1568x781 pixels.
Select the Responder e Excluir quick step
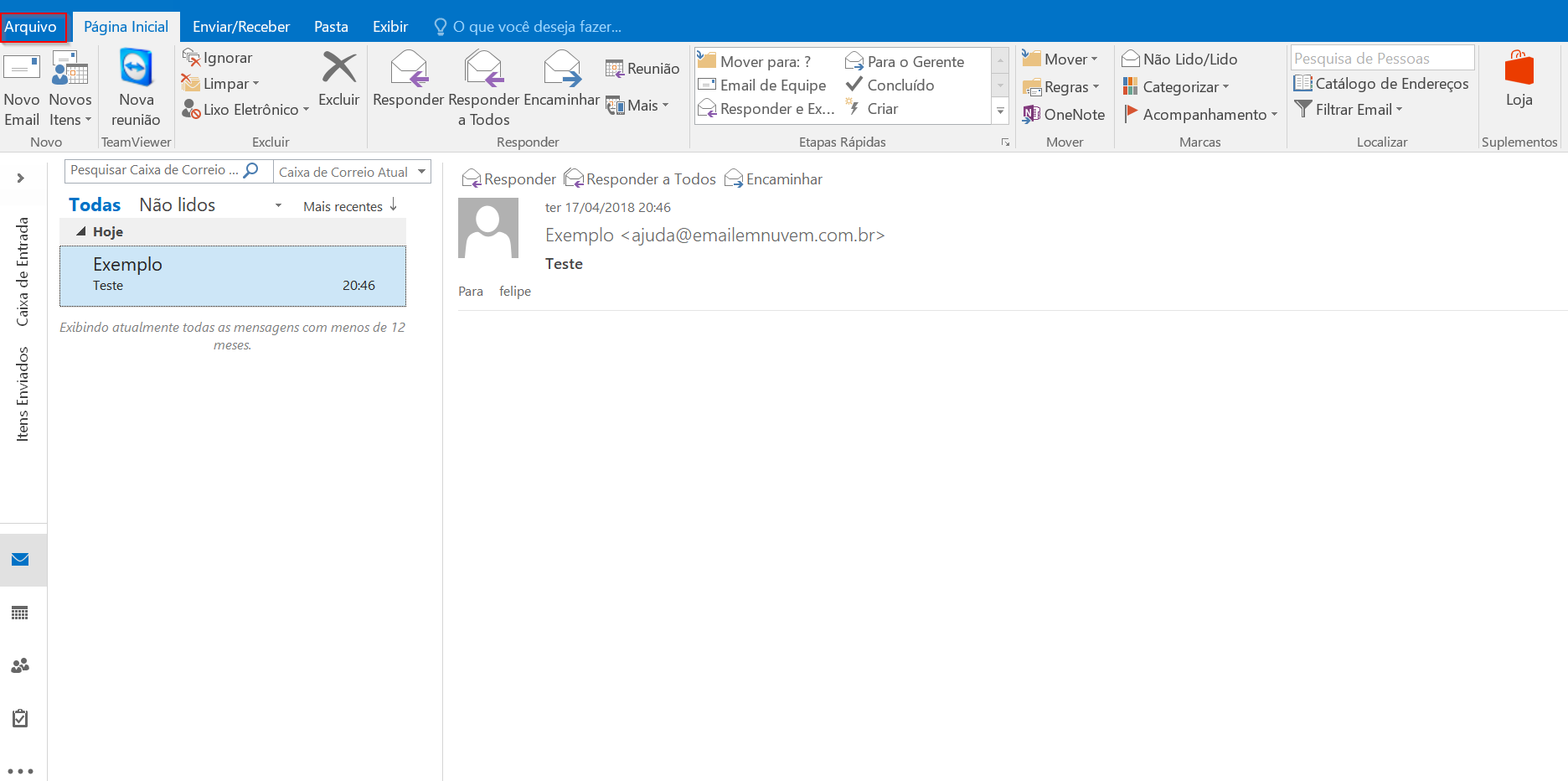click(766, 108)
